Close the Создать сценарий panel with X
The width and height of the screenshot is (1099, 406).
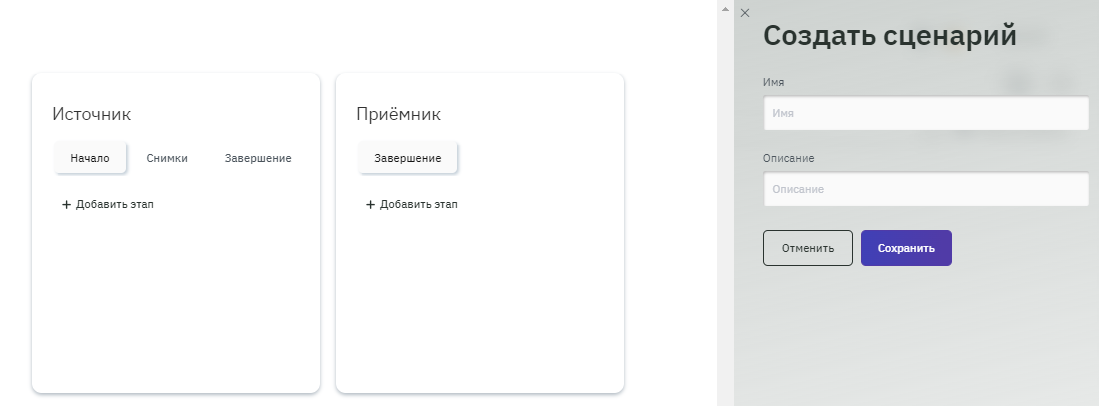pos(744,13)
